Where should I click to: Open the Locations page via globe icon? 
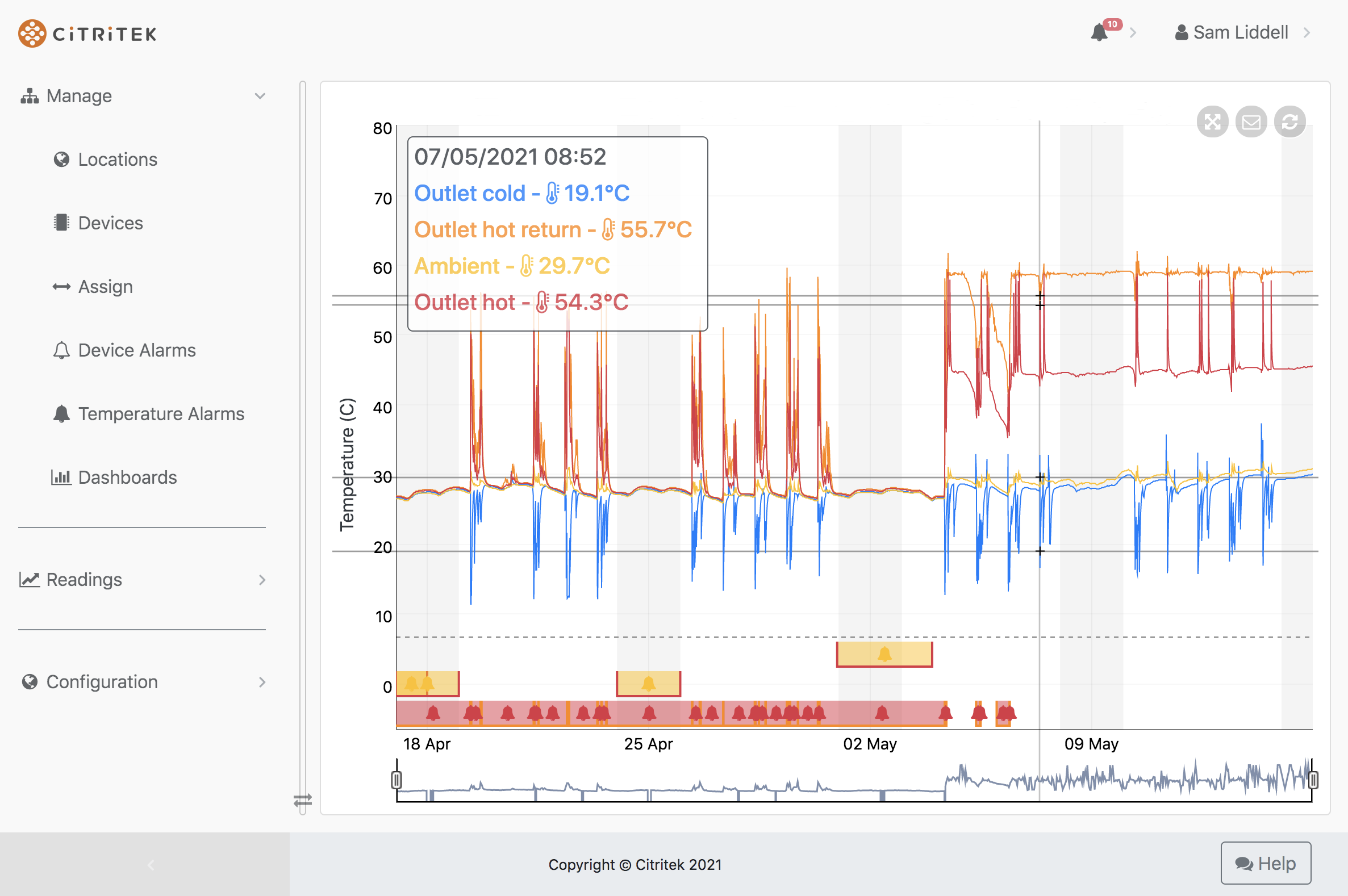pos(63,160)
